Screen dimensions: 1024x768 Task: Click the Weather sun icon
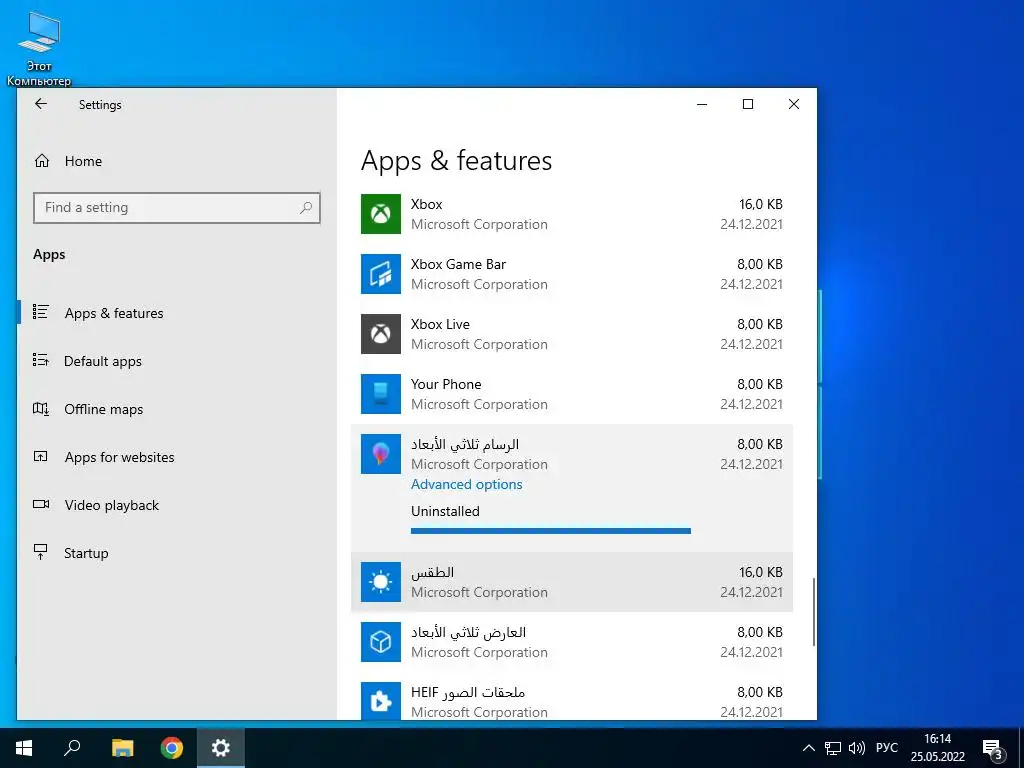click(381, 582)
